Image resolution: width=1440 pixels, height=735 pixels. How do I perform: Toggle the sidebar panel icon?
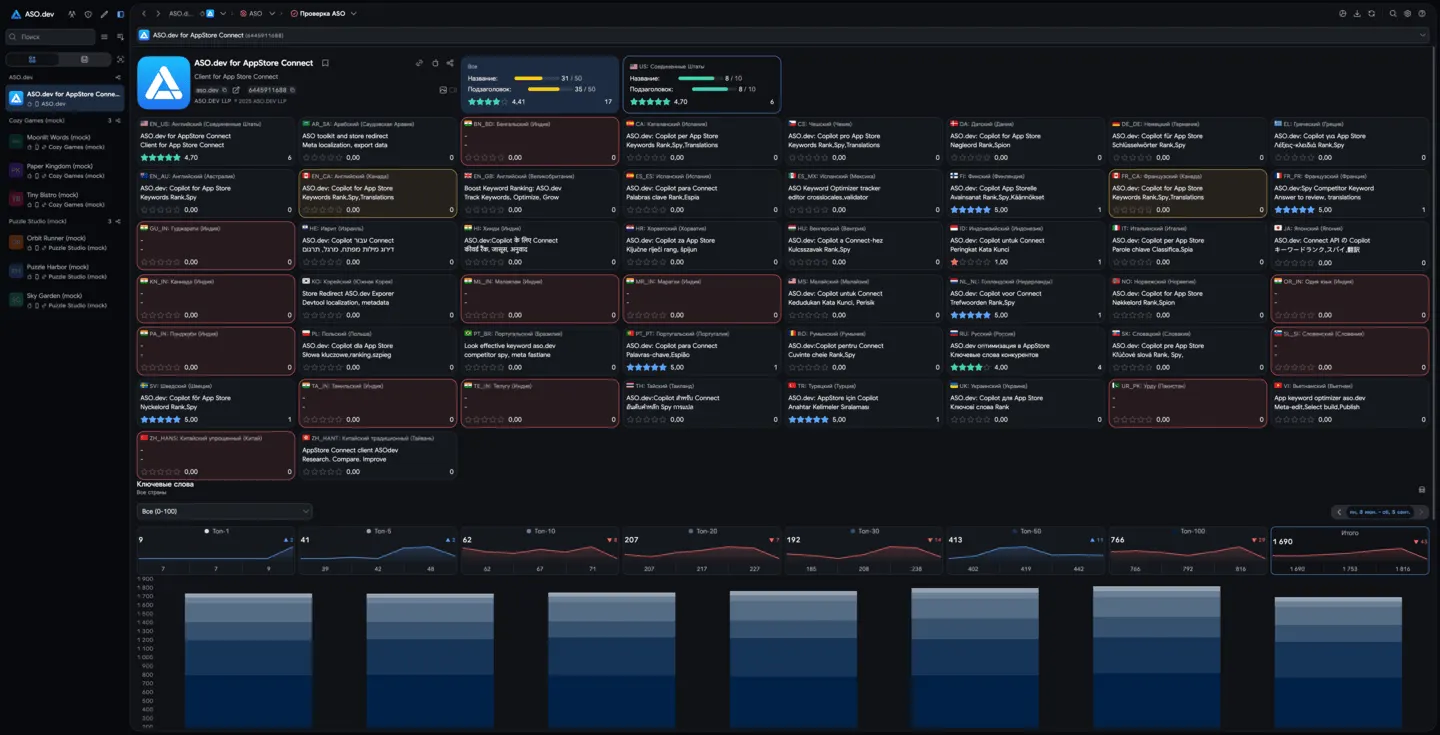[120, 14]
